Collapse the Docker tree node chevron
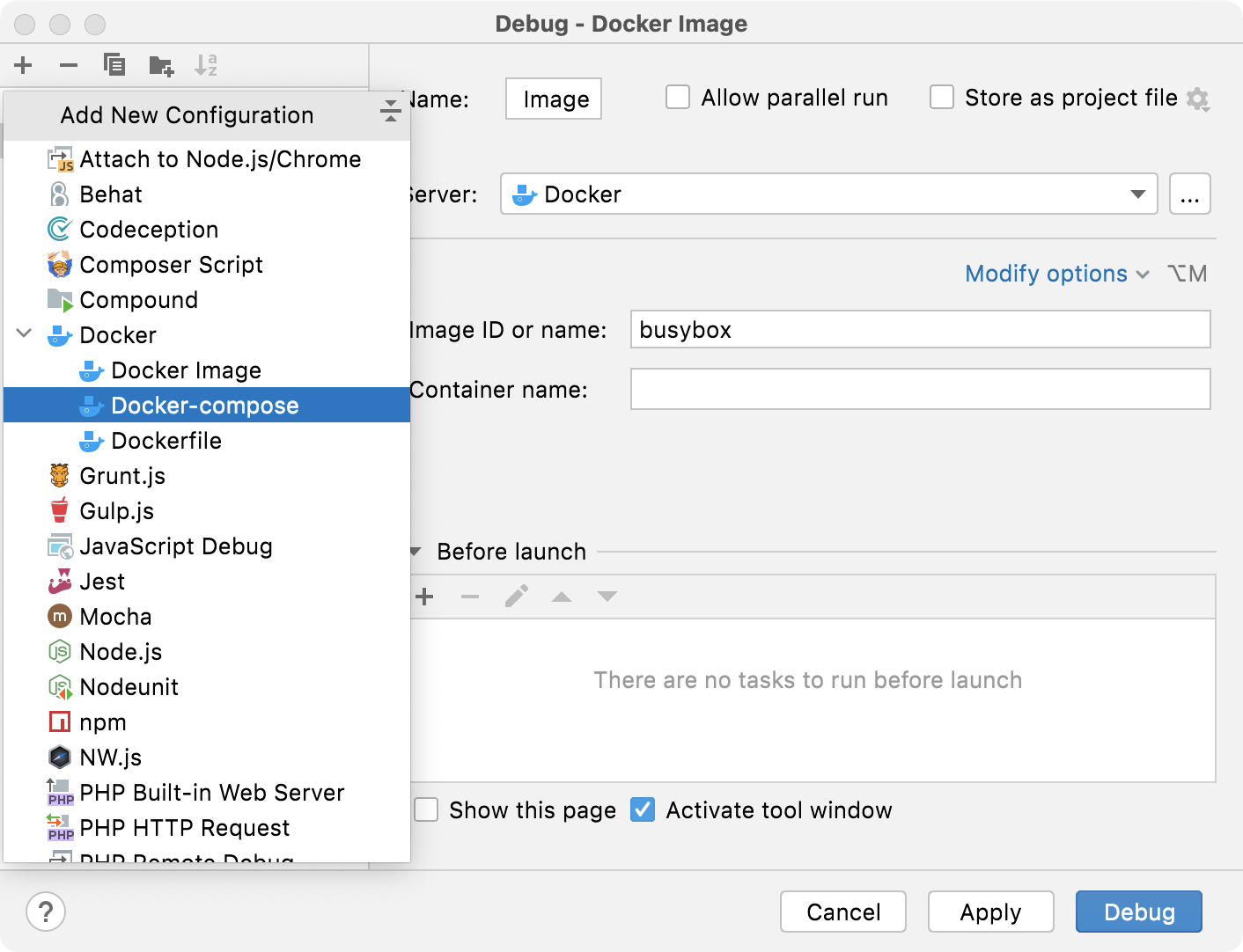 pyautogui.click(x=25, y=333)
